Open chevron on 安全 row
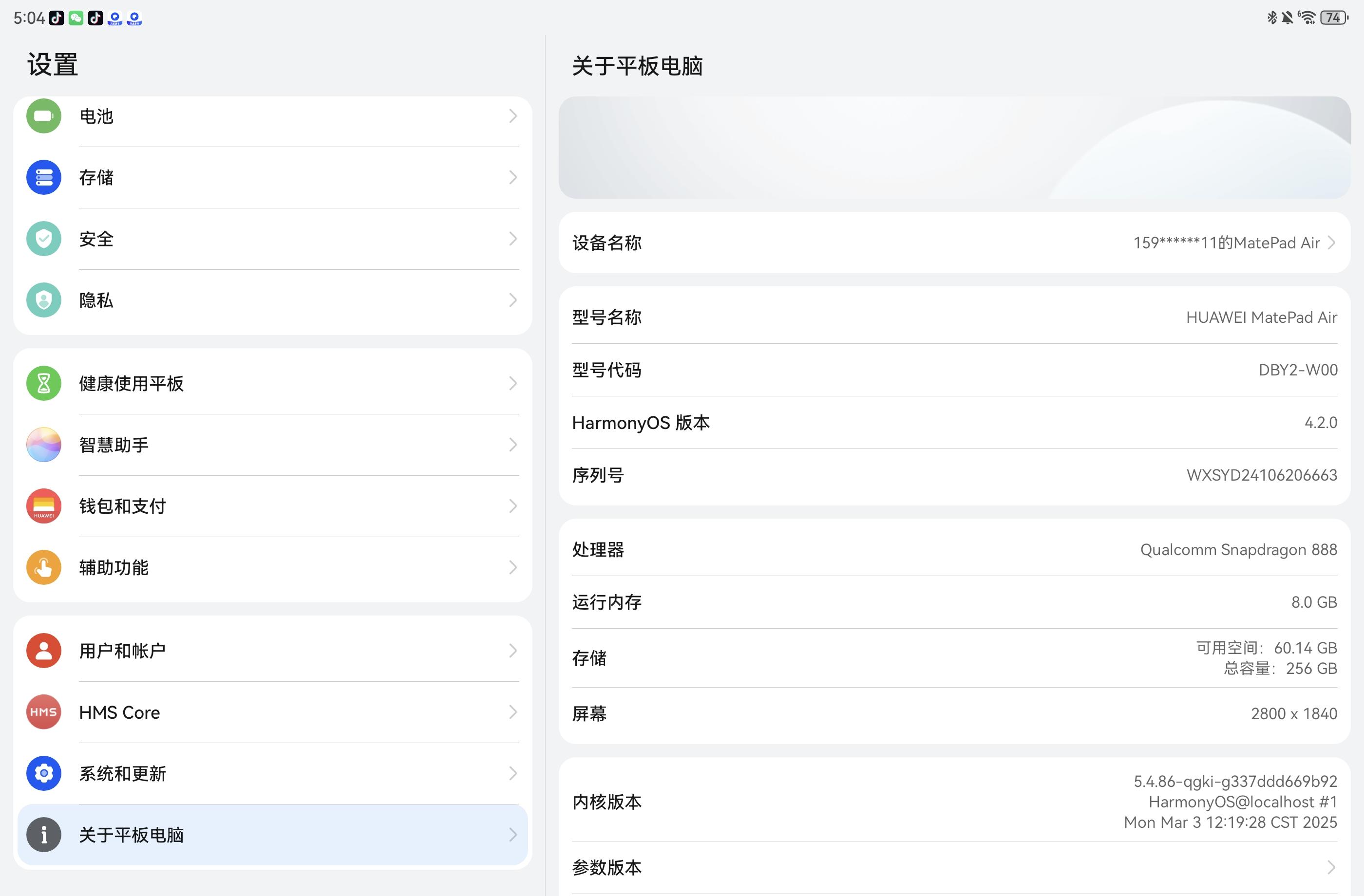Viewport: 1364px width, 896px height. [513, 239]
